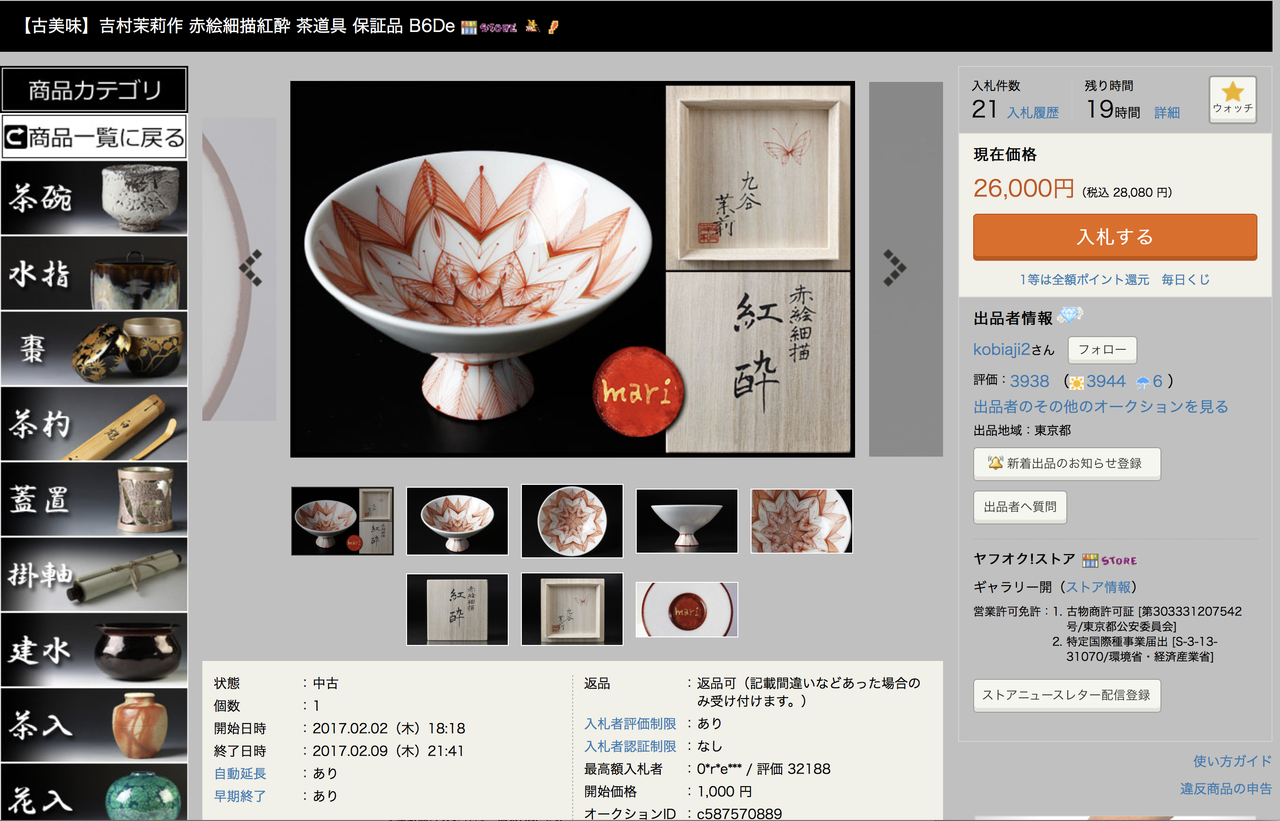
Task: Open the 掛軸 category image
Action: [x=94, y=574]
